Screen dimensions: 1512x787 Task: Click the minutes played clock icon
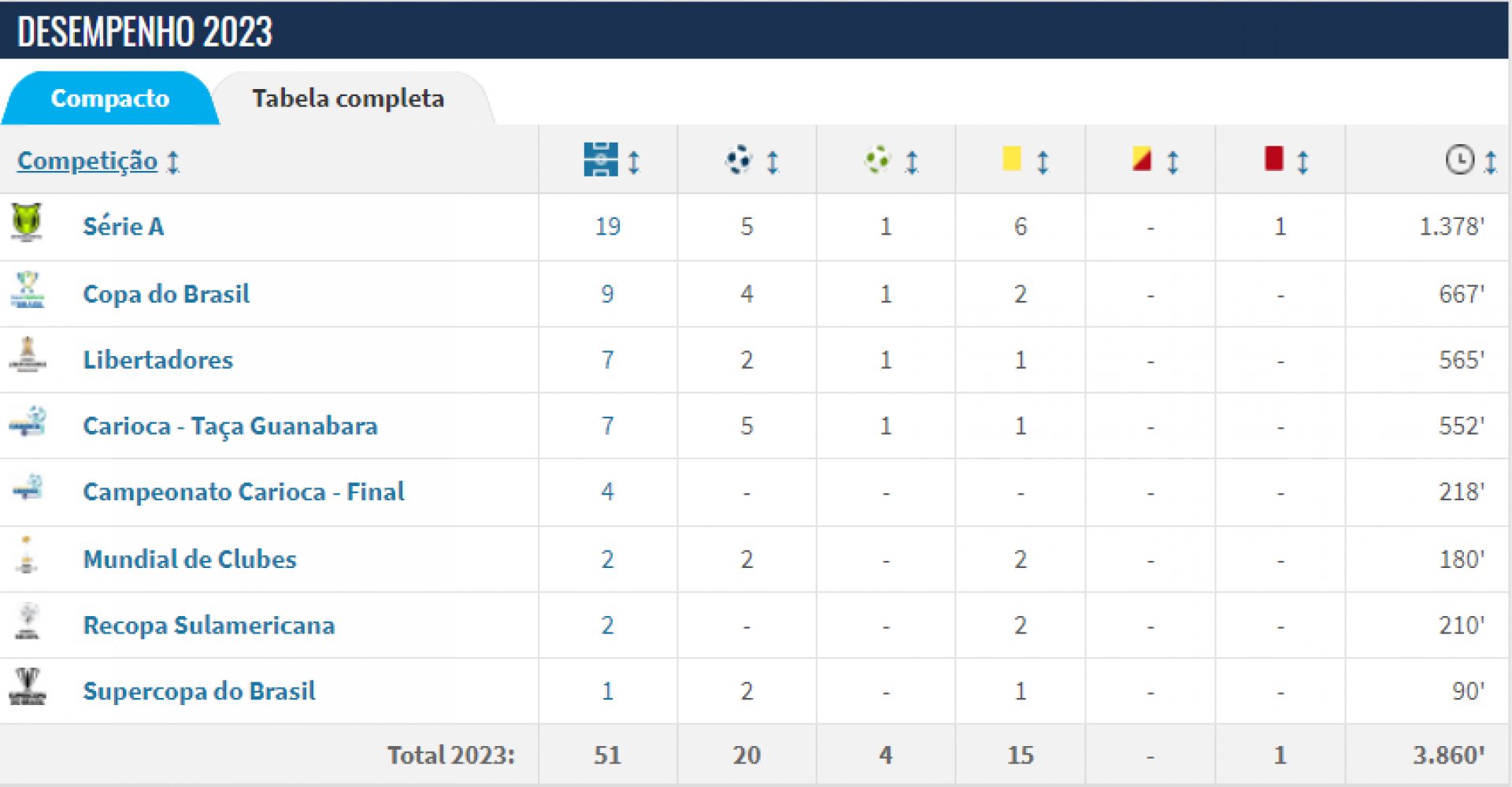[x=1459, y=160]
